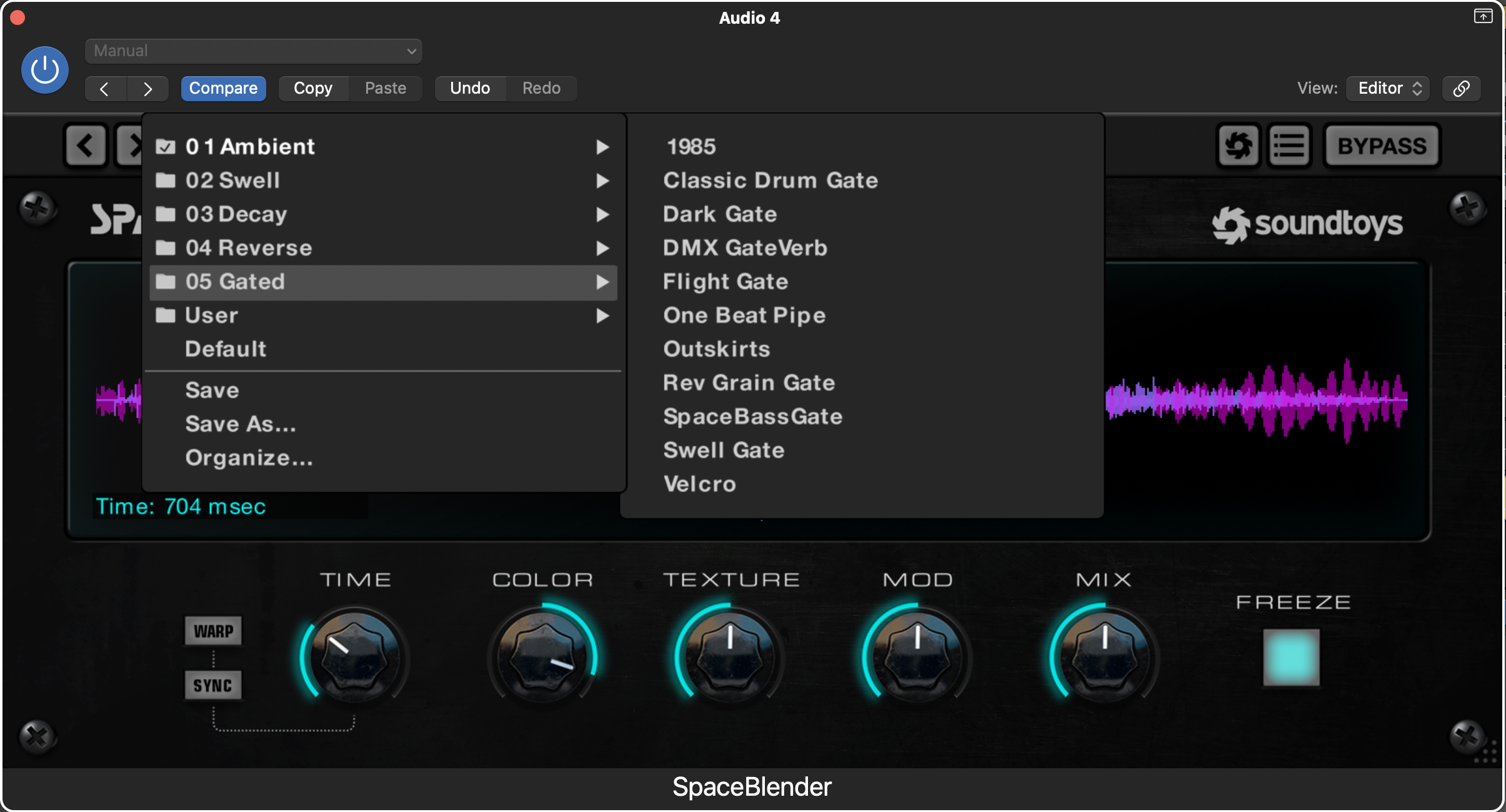Click the 05 Gated folder icon
Screen dimensions: 1506x812
coord(165,282)
